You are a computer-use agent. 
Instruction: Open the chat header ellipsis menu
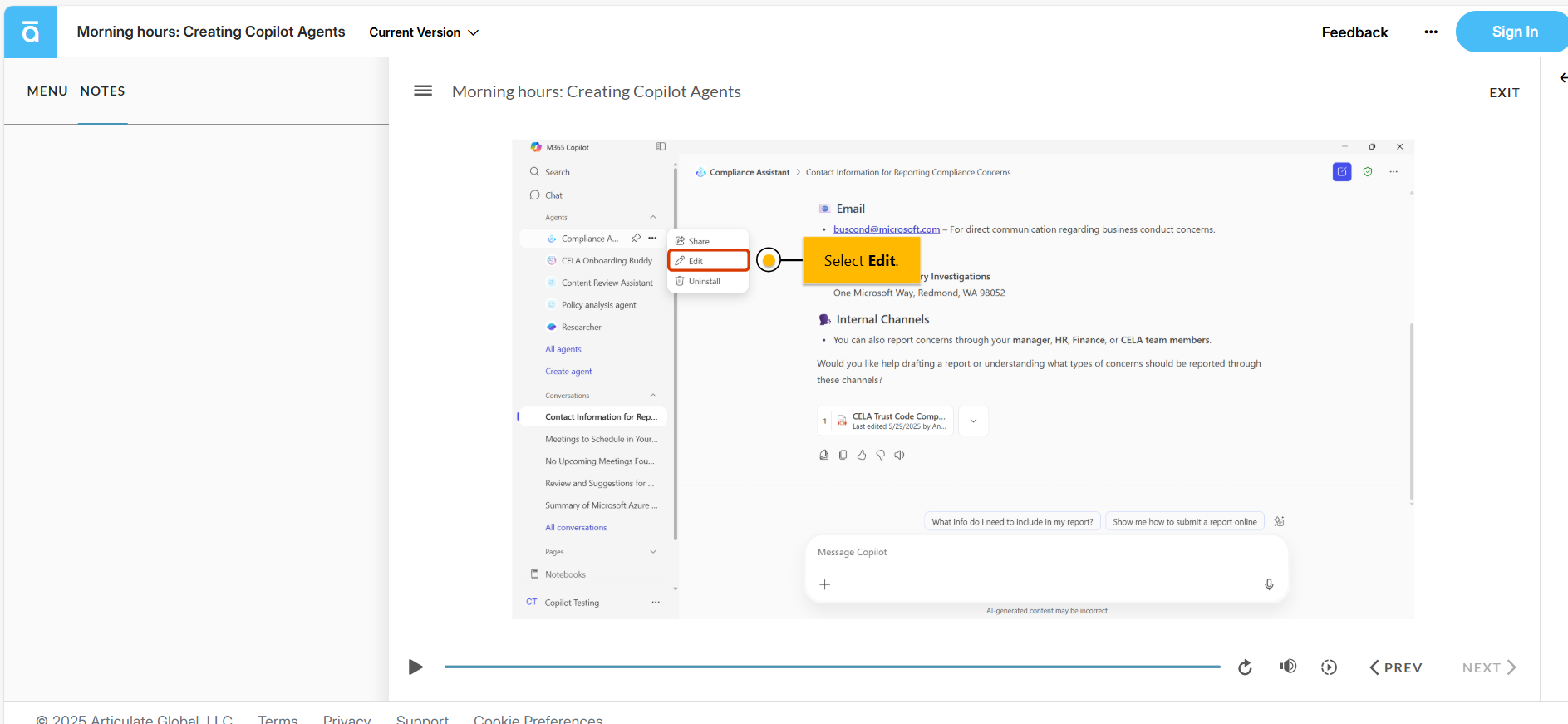(1394, 172)
